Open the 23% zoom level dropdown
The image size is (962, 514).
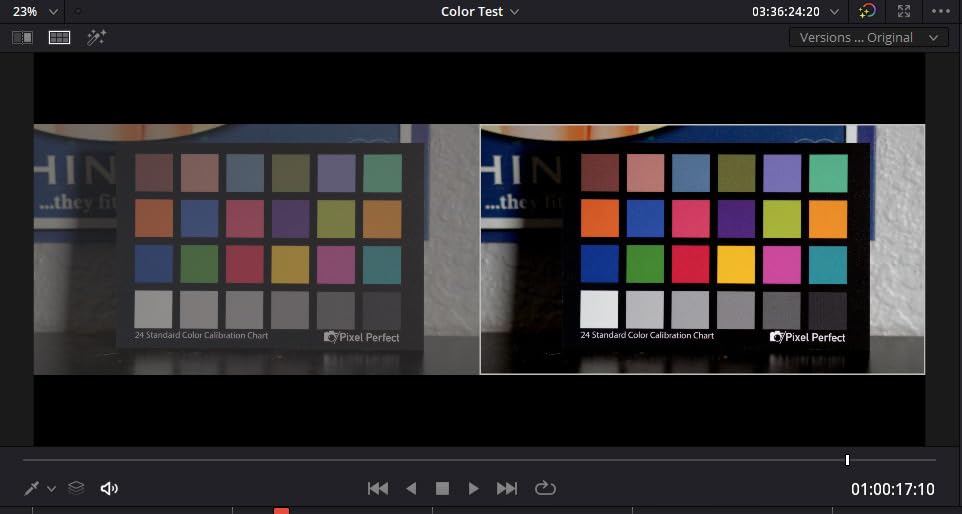pyautogui.click(x=36, y=11)
